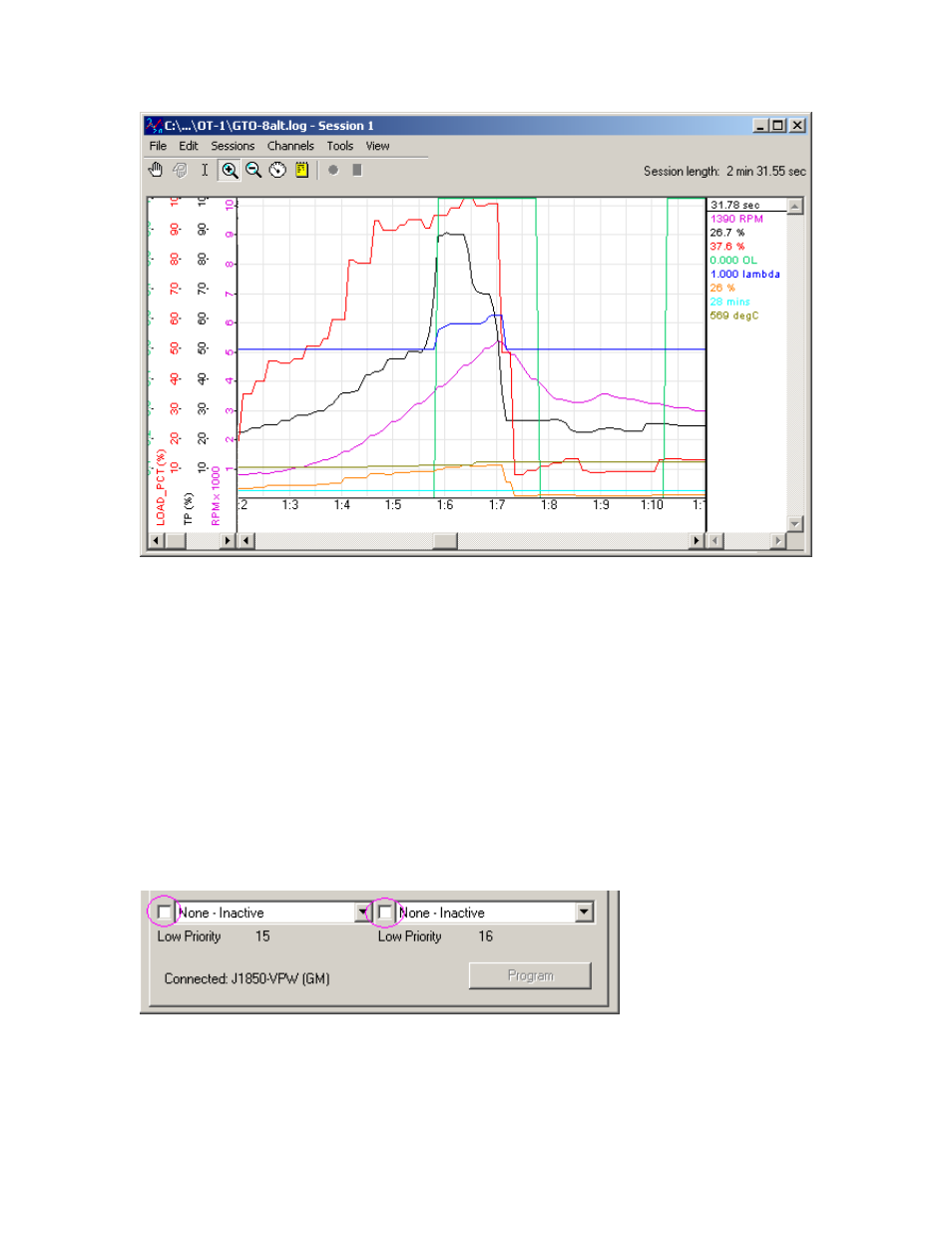The image size is (952, 1233).
Task: Click the values panel right scroll arrow
Action: pyautogui.click(x=778, y=541)
